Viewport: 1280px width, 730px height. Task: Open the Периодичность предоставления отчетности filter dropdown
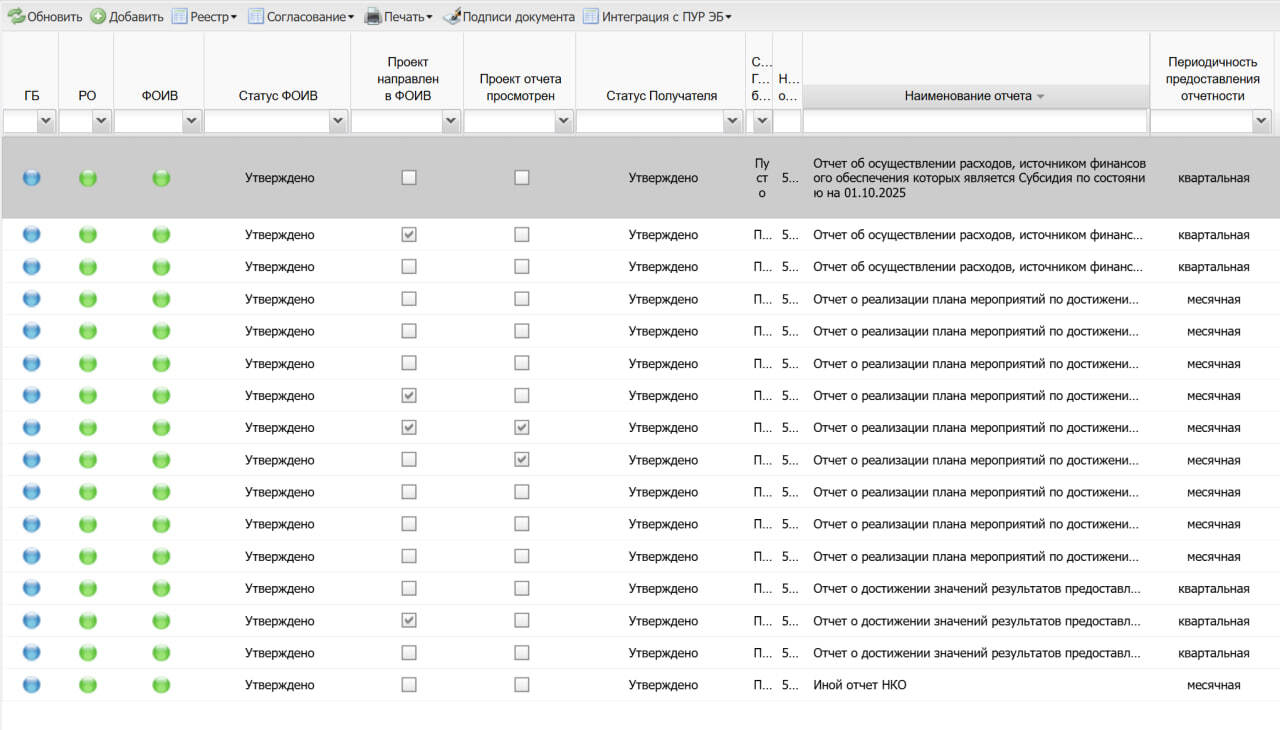[x=1260, y=121]
